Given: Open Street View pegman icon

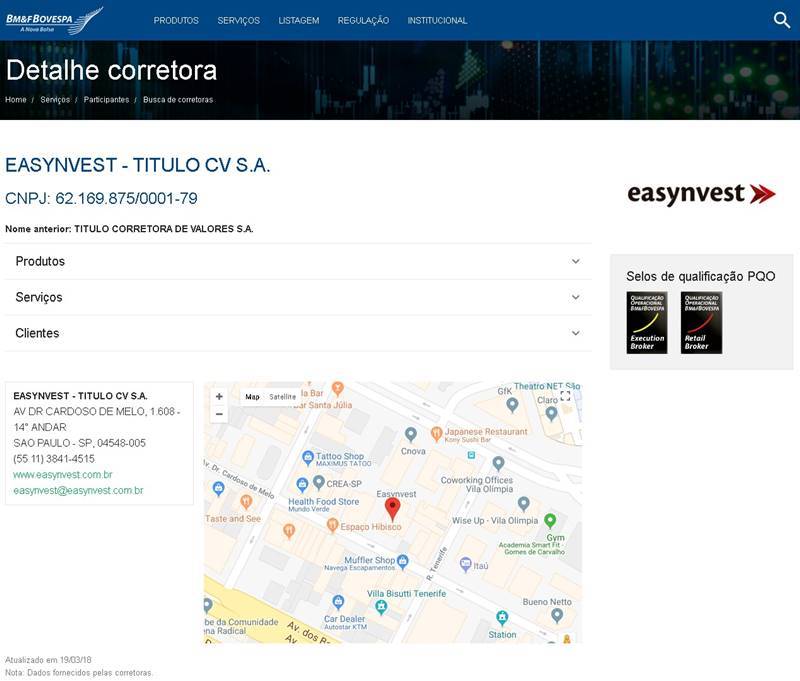Looking at the screenshot, I should tap(566, 639).
